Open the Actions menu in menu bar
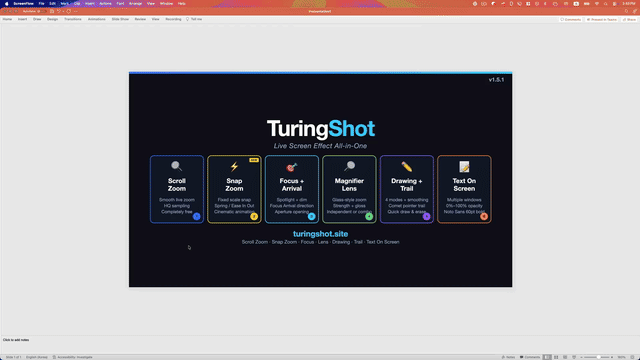 (105, 4)
